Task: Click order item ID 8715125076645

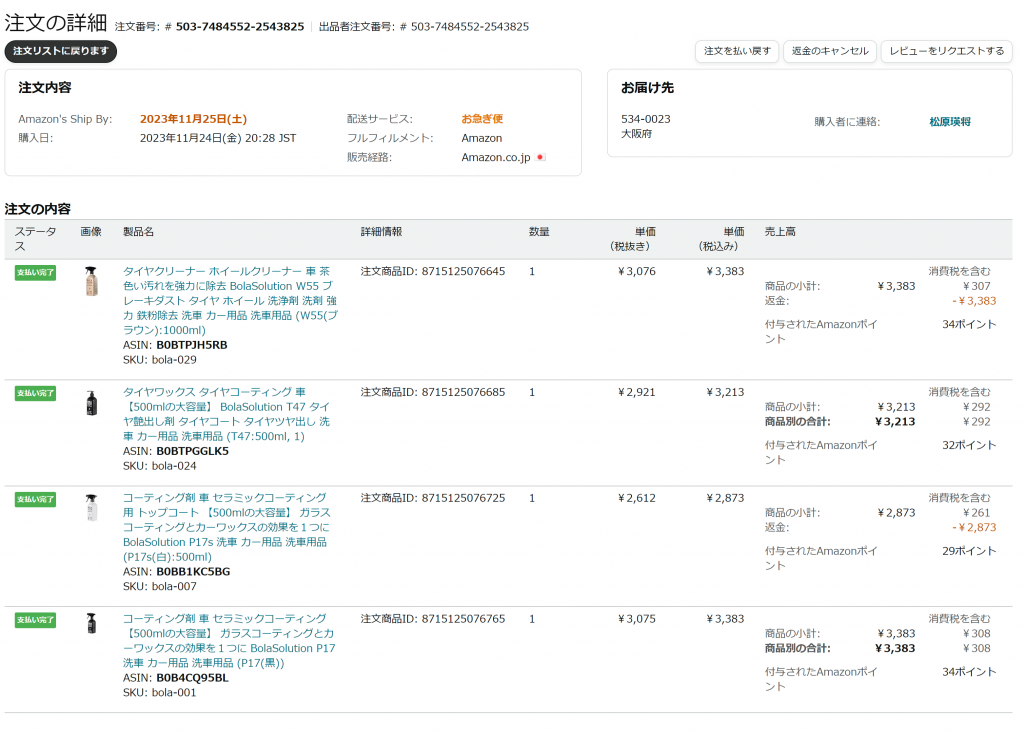Action: tap(463, 272)
